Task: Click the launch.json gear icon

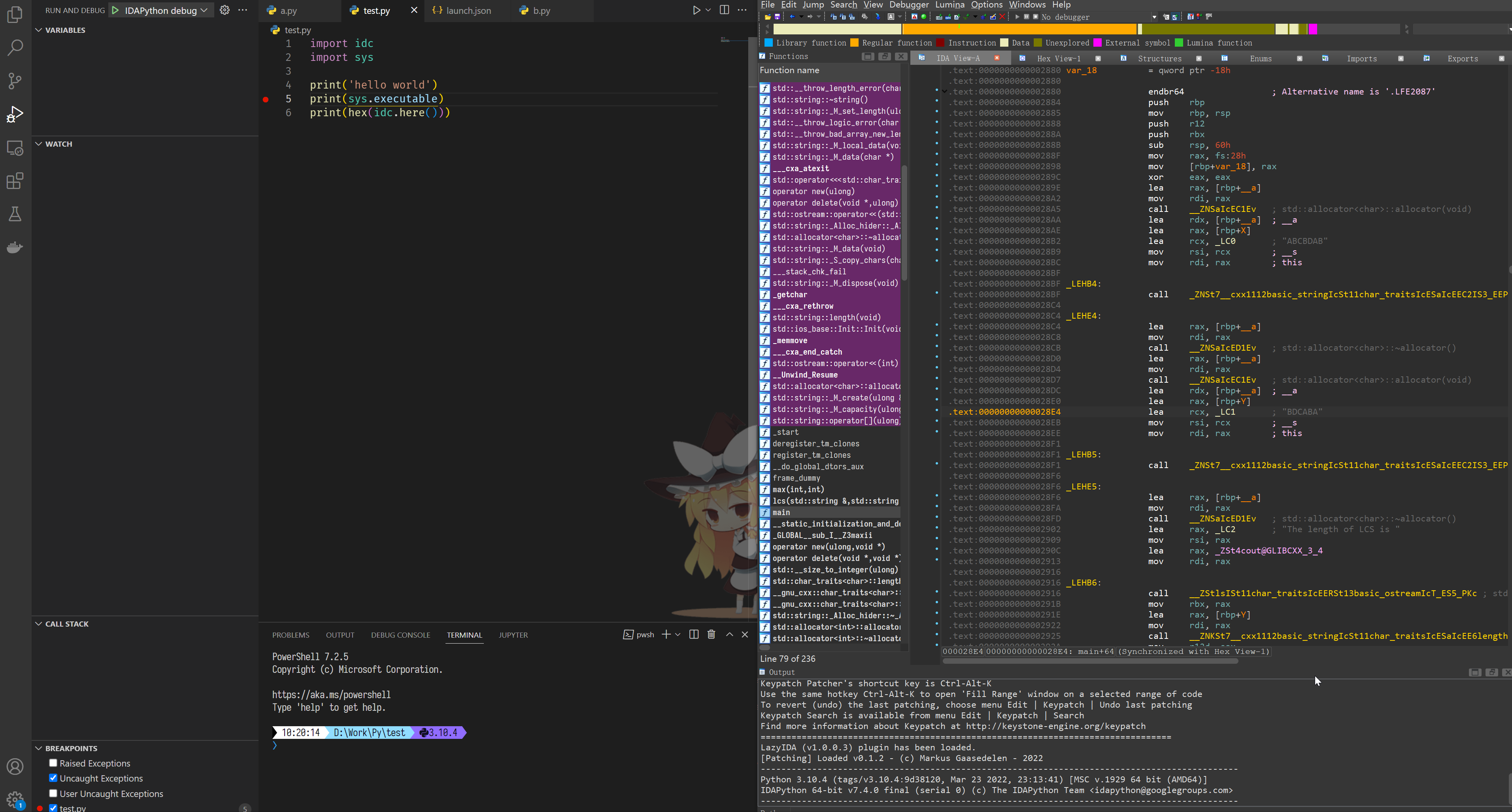Action: tap(224, 10)
